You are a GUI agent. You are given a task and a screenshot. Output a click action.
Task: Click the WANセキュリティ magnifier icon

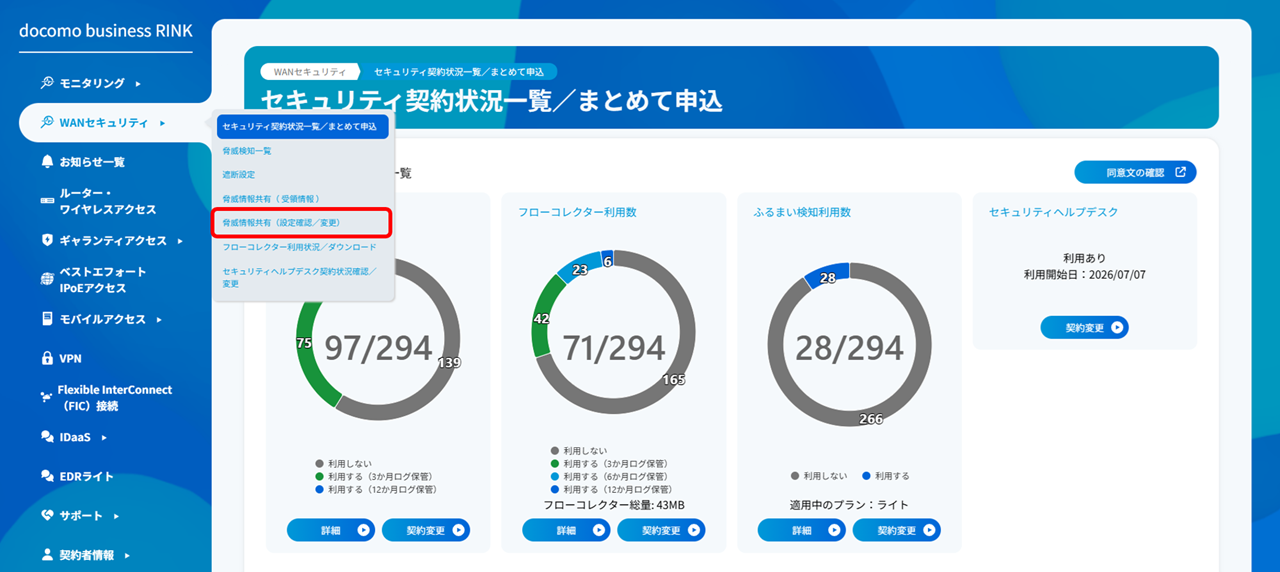click(47, 123)
